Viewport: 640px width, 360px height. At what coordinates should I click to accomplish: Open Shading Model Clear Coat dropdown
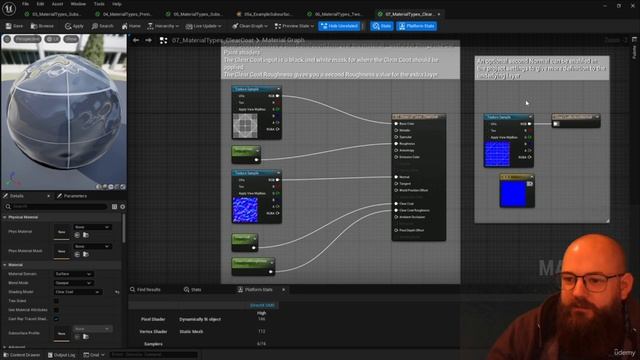78,292
